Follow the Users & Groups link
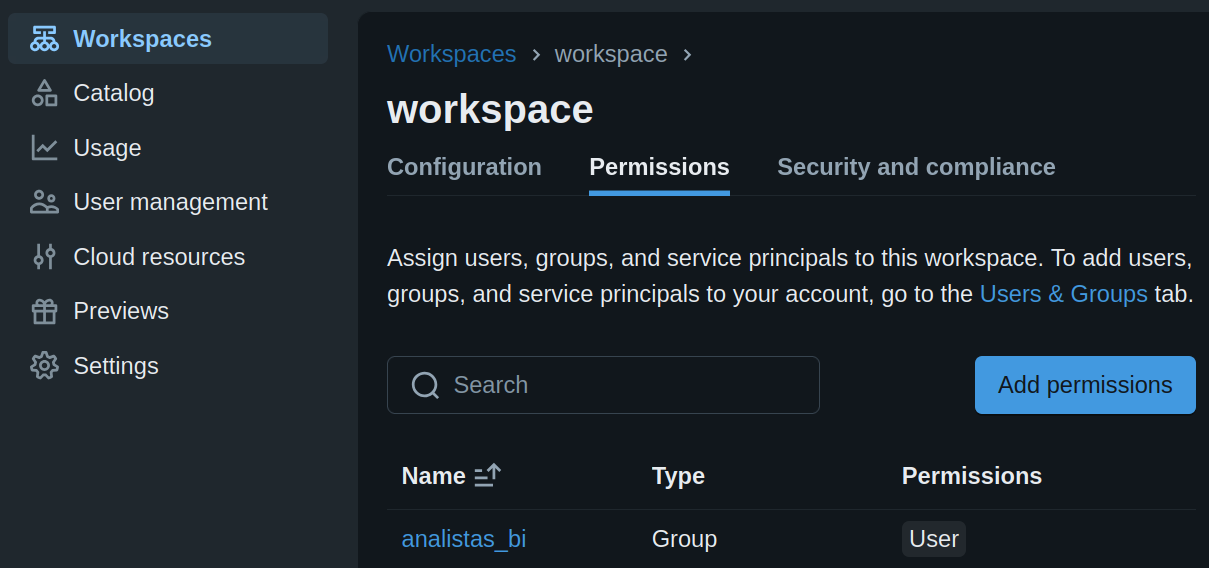Image resolution: width=1209 pixels, height=568 pixels. pos(1063,294)
